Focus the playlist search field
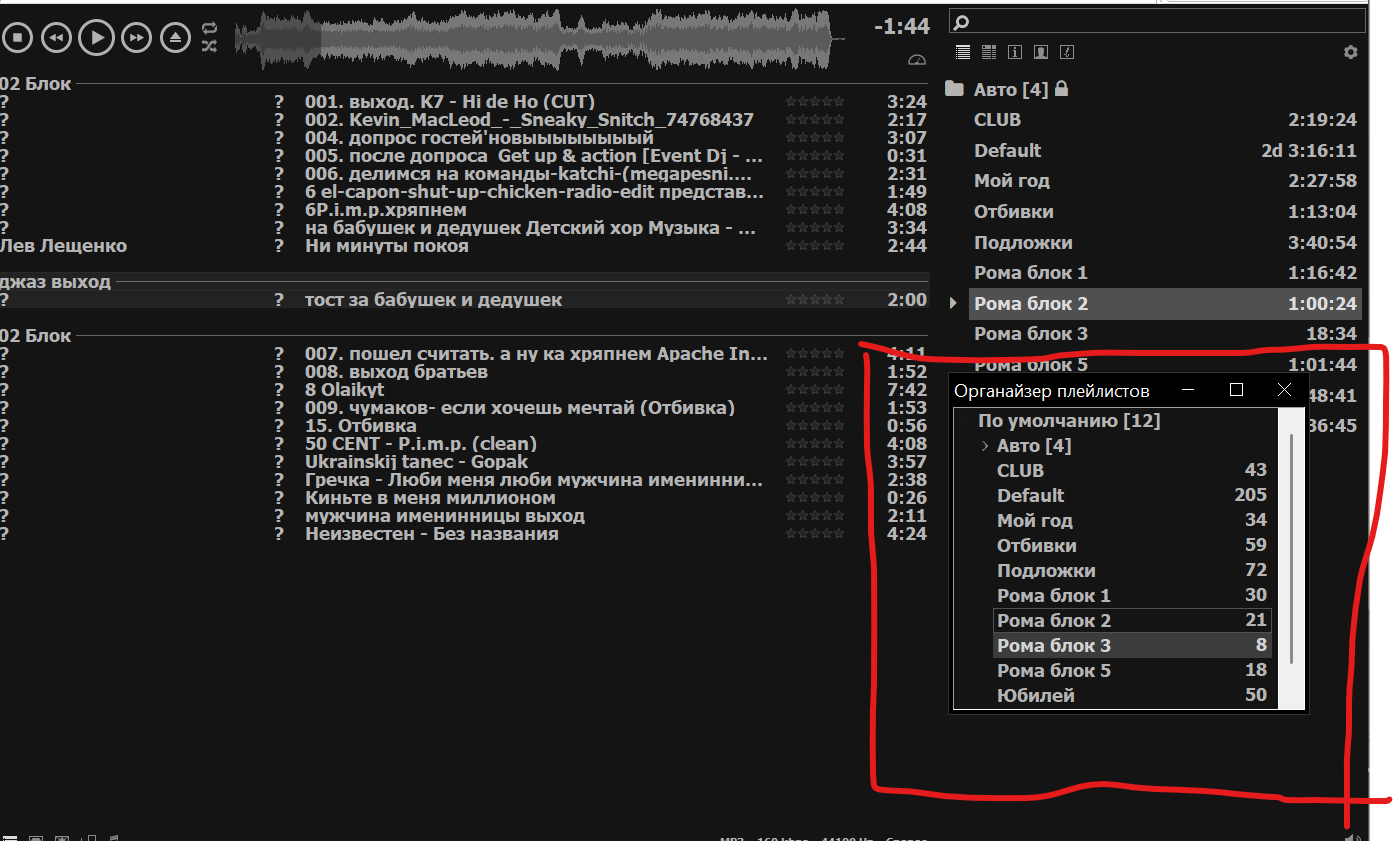The image size is (1393, 841). (x=1157, y=21)
